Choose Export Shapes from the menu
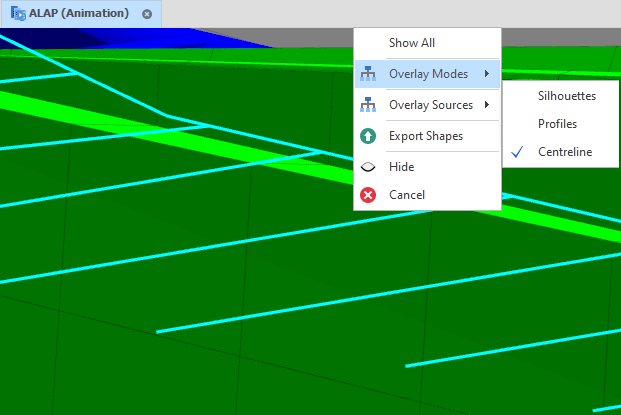621x415 pixels. (x=427, y=136)
